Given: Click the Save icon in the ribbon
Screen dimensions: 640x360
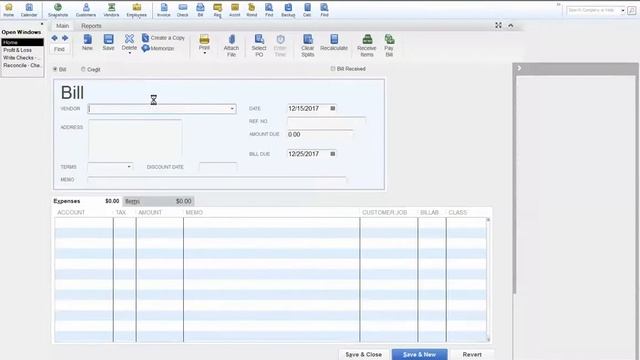Looking at the screenshot, I should pos(108,42).
